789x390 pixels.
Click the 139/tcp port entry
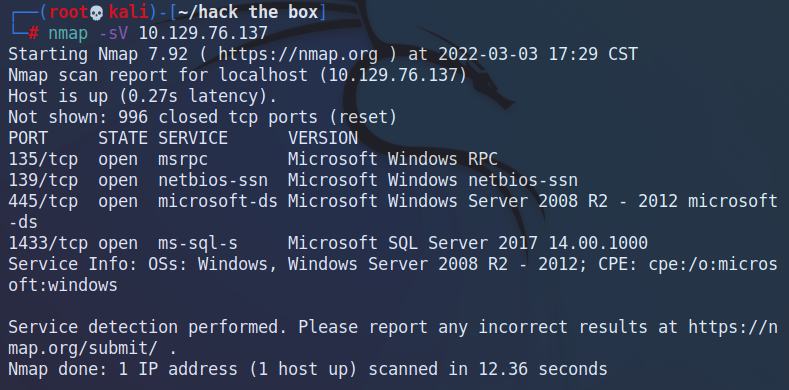(43, 180)
